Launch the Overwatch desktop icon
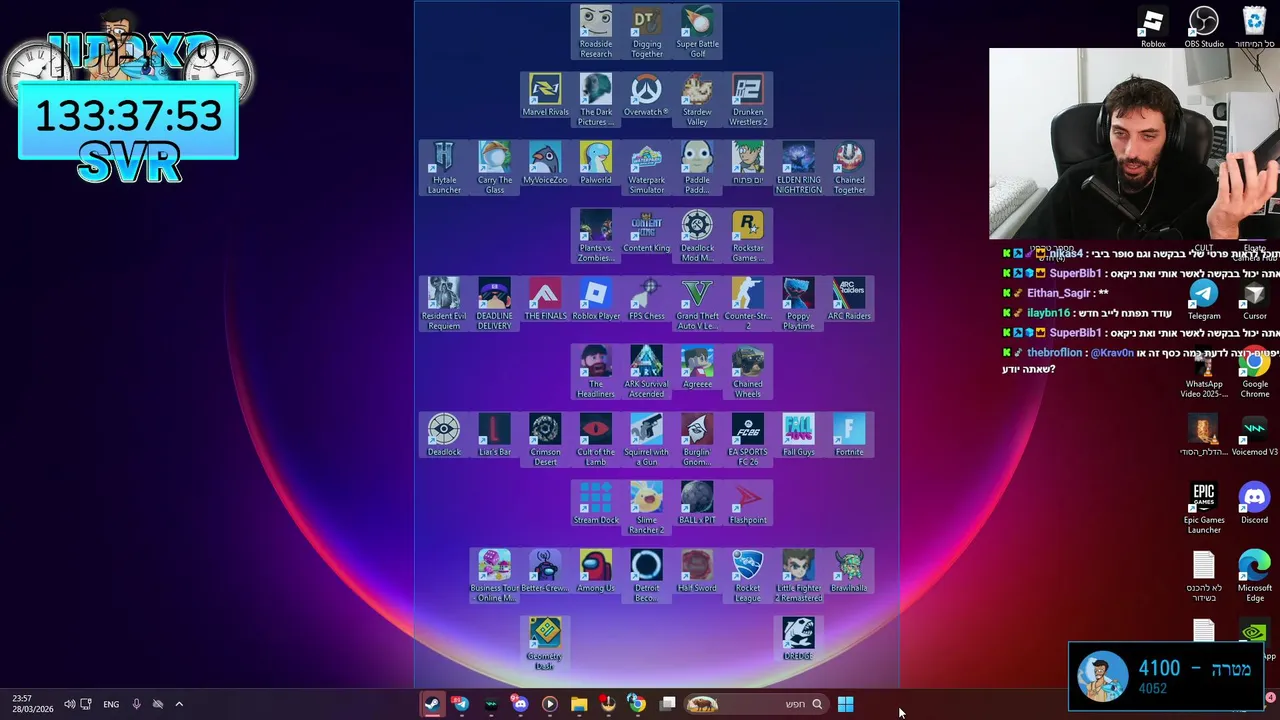1280x720 pixels. [647, 96]
